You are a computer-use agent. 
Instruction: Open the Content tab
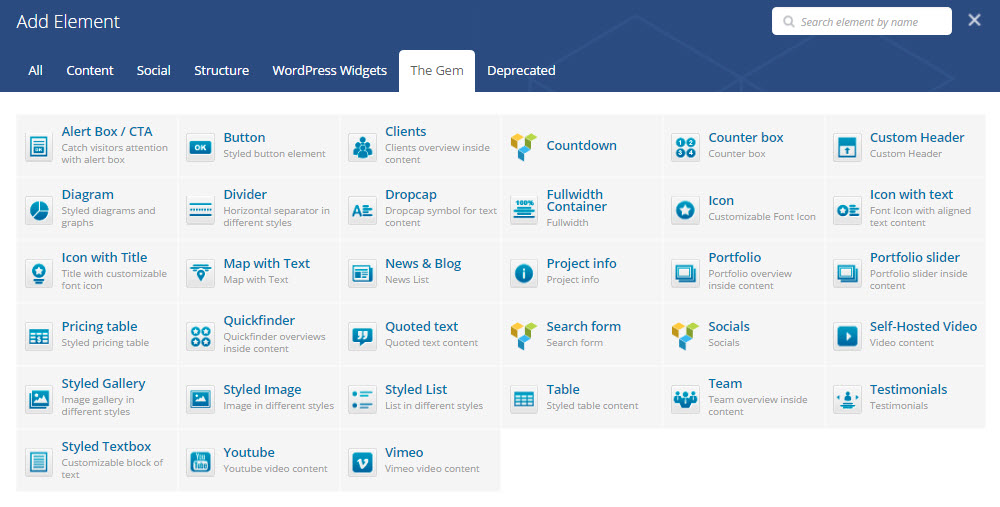pyautogui.click(x=90, y=71)
